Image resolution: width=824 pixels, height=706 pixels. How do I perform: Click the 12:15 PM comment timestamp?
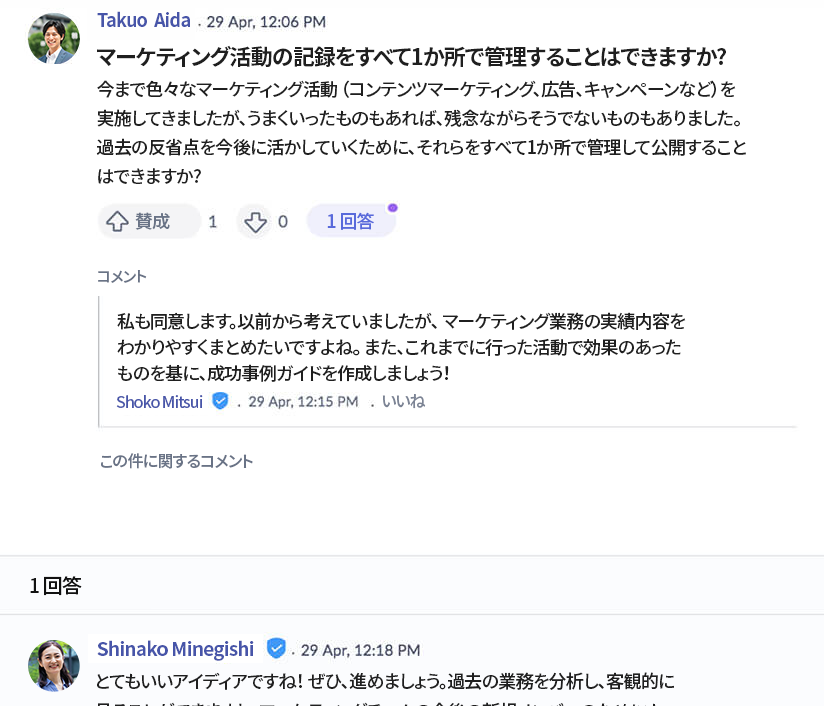tap(303, 401)
